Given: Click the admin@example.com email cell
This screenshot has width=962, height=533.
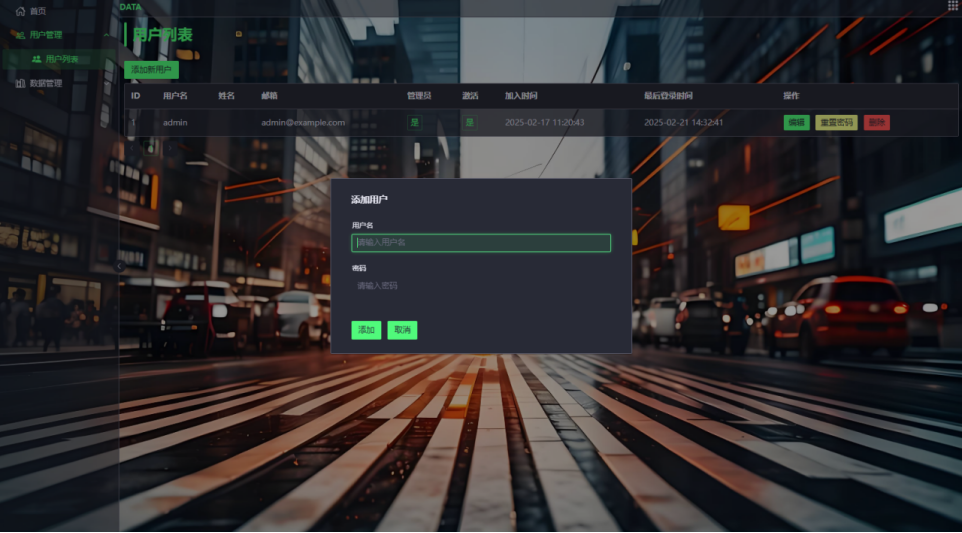Looking at the screenshot, I should [303, 123].
